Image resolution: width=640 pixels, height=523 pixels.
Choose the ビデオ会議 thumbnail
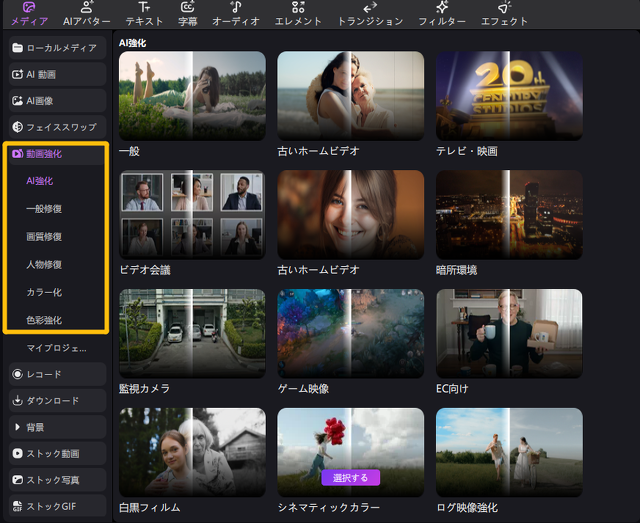pyautogui.click(x=192, y=215)
